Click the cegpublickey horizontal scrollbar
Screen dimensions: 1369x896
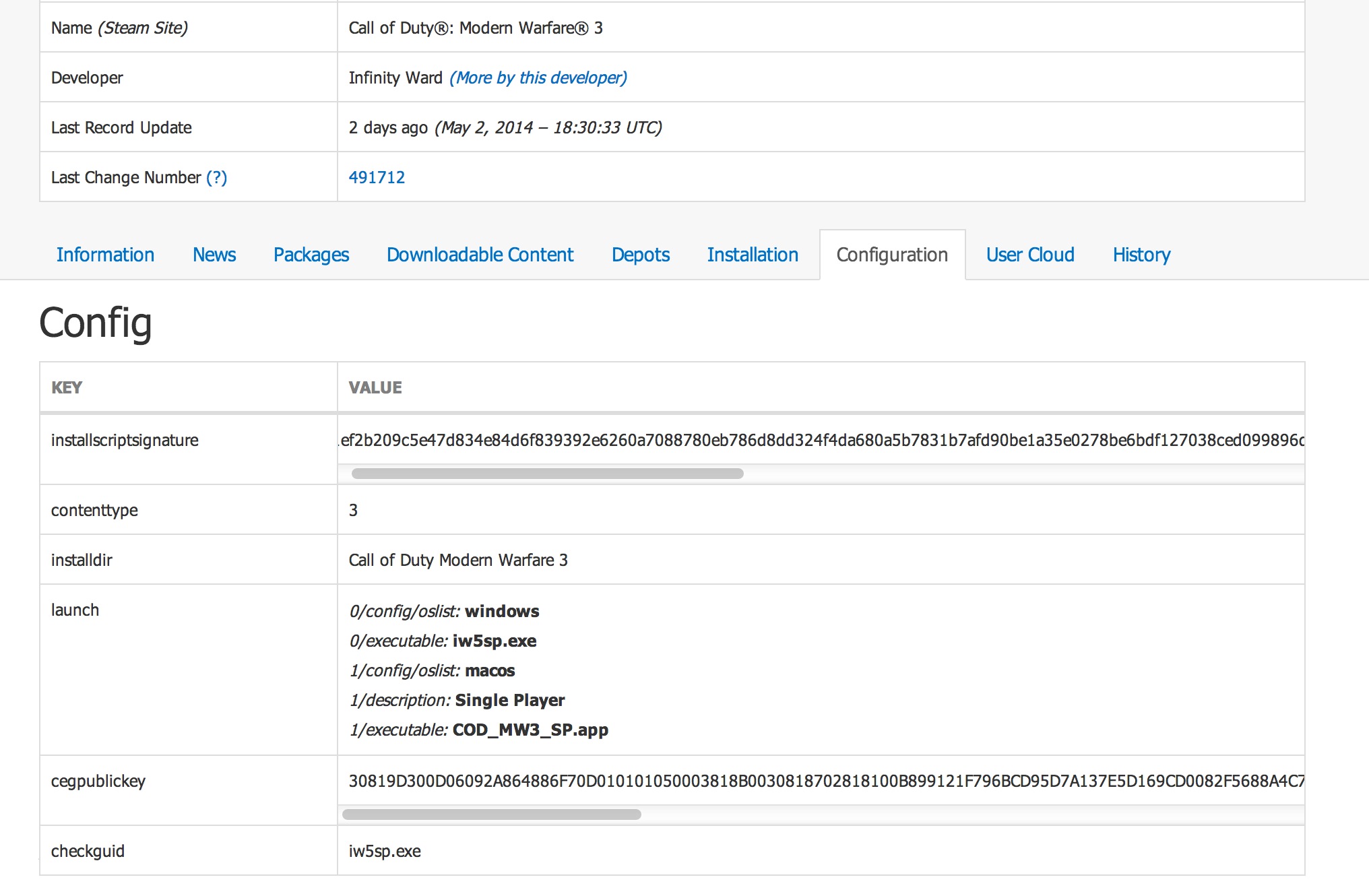coord(492,814)
